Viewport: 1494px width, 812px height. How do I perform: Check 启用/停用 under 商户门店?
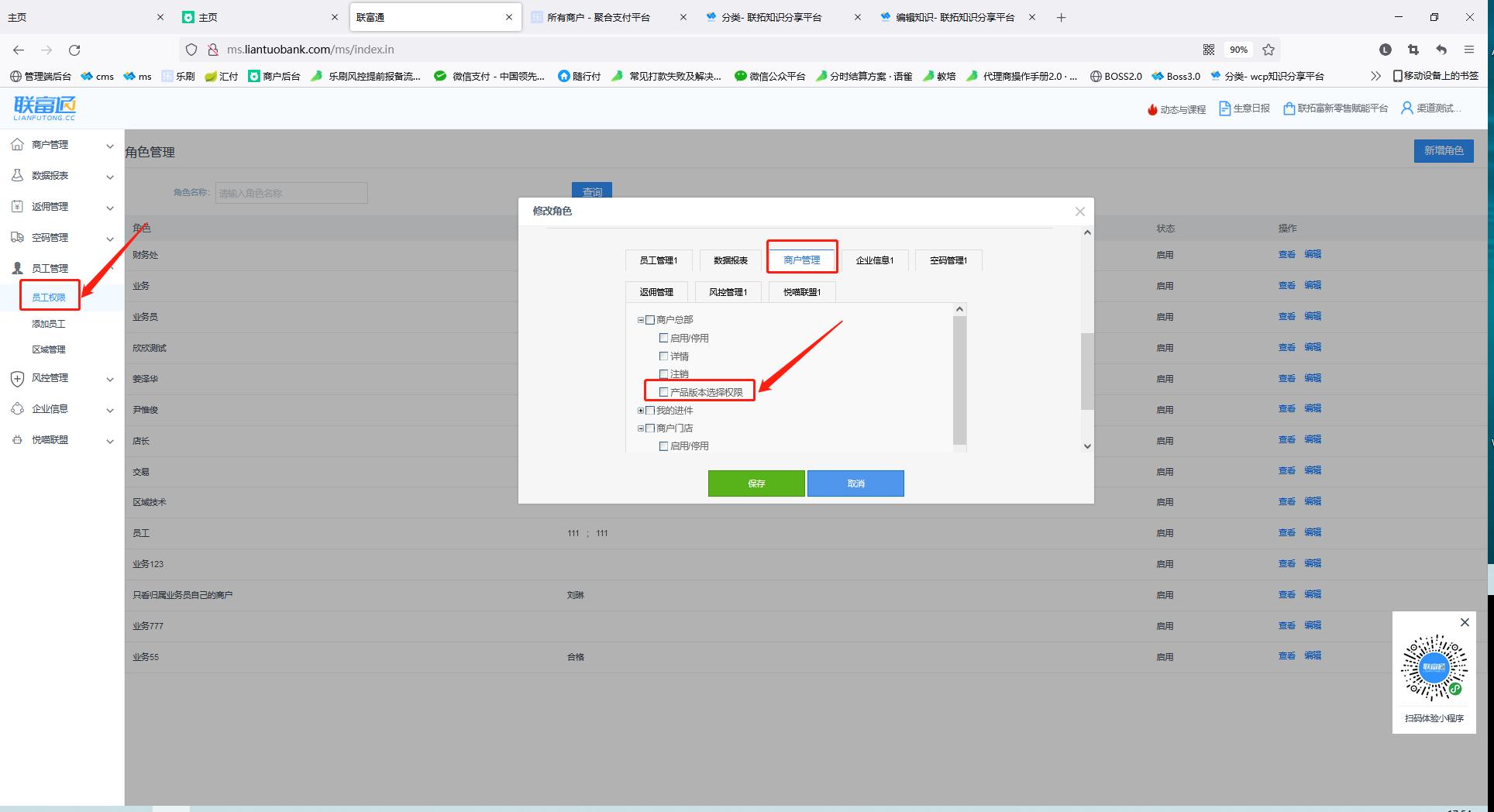click(663, 446)
